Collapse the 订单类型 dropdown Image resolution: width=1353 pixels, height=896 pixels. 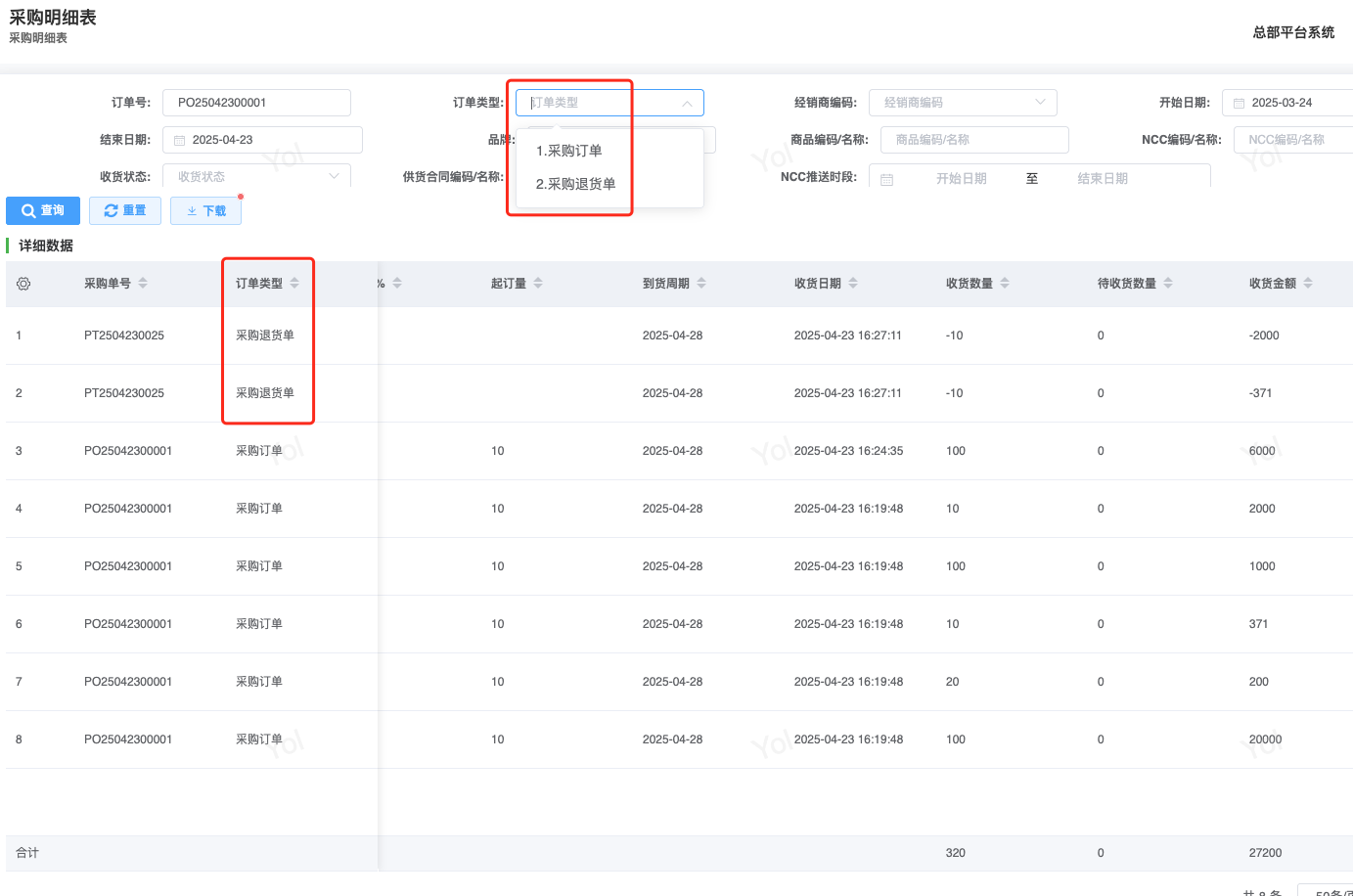687,103
